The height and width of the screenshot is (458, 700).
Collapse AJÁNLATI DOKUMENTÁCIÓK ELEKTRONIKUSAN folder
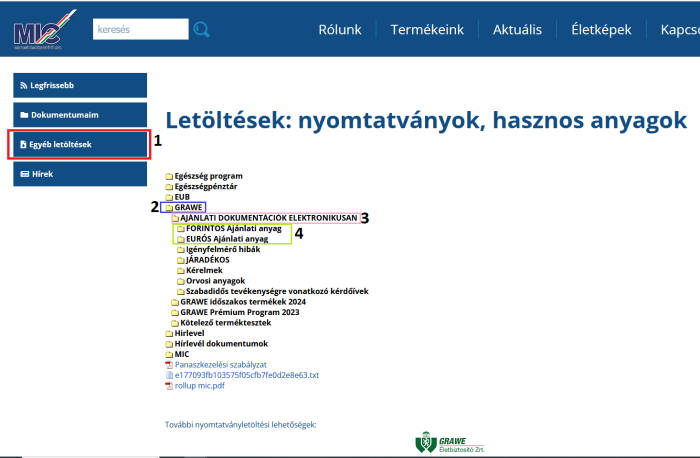click(x=268, y=218)
